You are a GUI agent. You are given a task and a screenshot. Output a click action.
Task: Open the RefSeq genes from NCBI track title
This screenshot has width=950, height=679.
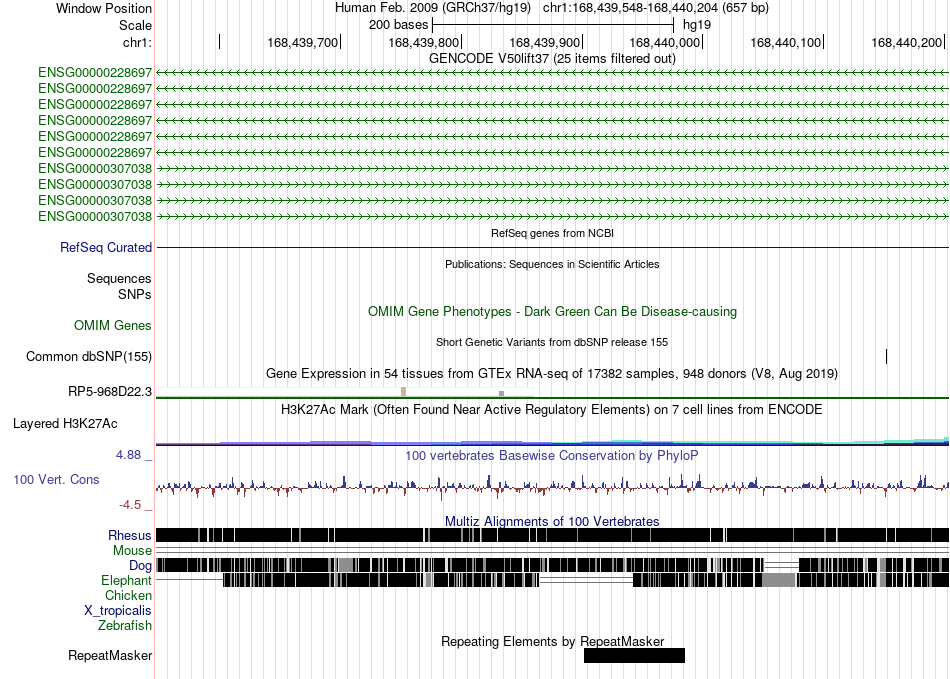(552, 233)
